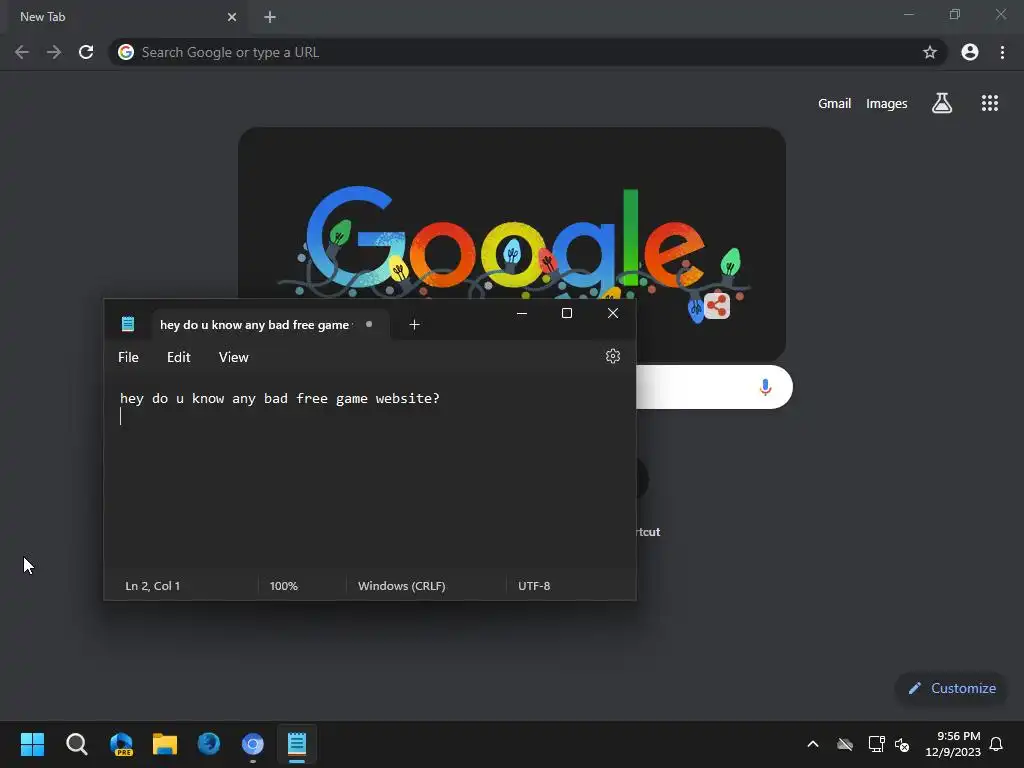Open the clock showing 9:56 PM
The width and height of the screenshot is (1024, 768).
pyautogui.click(x=953, y=744)
